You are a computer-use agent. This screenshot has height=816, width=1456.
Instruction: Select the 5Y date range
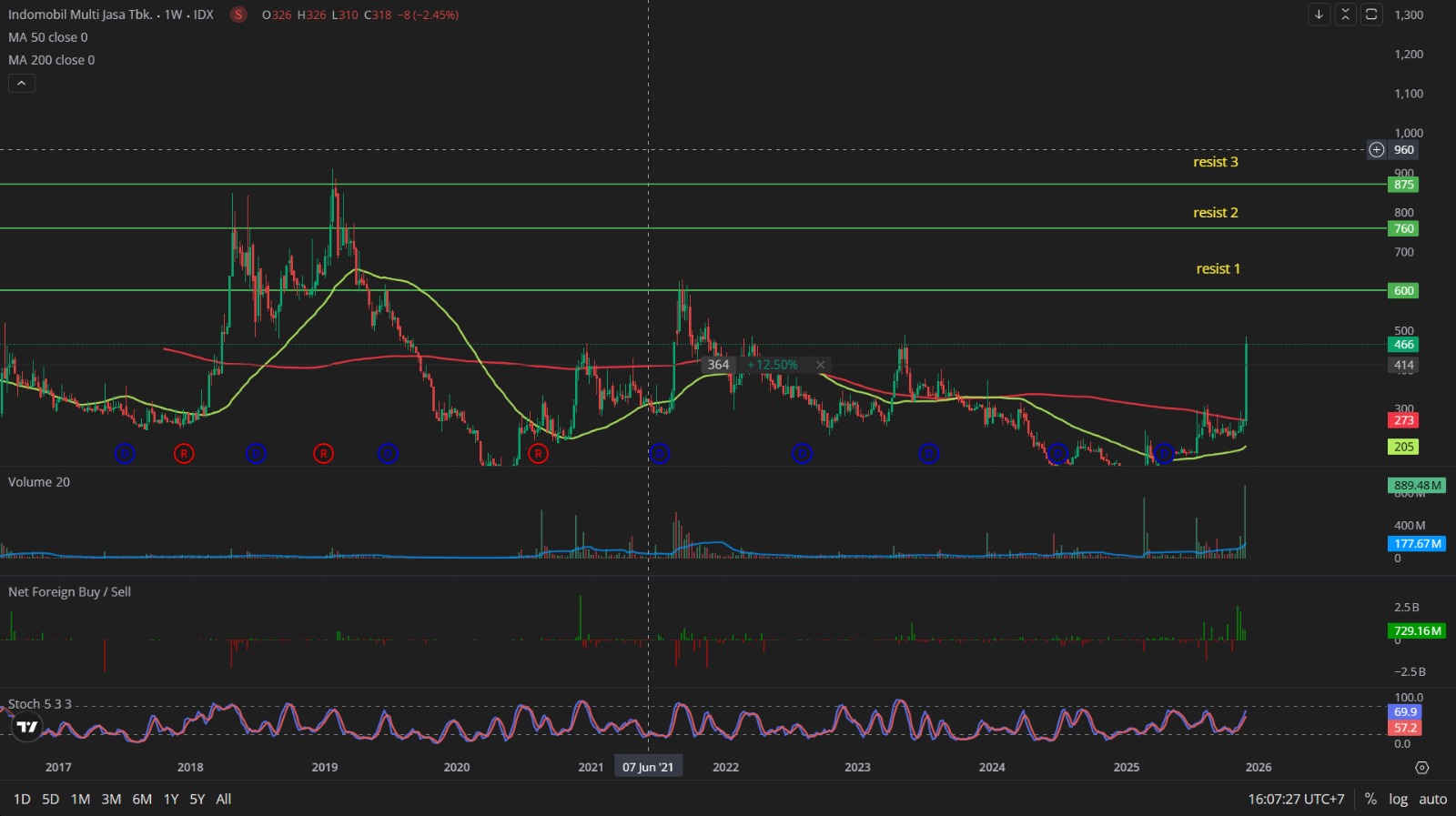(197, 799)
